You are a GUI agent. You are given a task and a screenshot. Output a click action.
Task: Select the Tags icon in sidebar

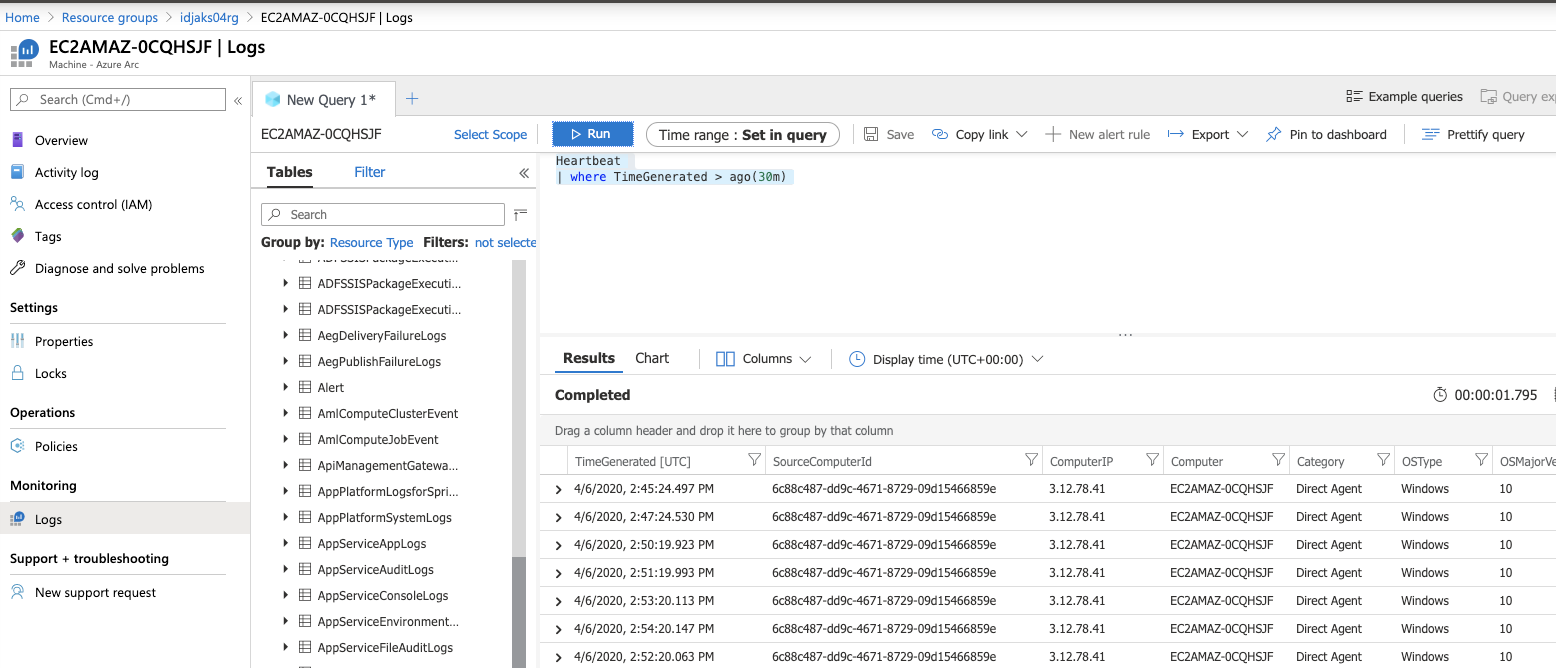tap(17, 236)
